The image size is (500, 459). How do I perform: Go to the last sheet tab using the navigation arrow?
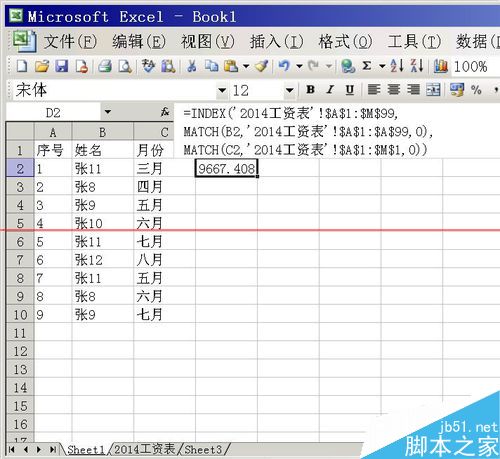point(53,450)
